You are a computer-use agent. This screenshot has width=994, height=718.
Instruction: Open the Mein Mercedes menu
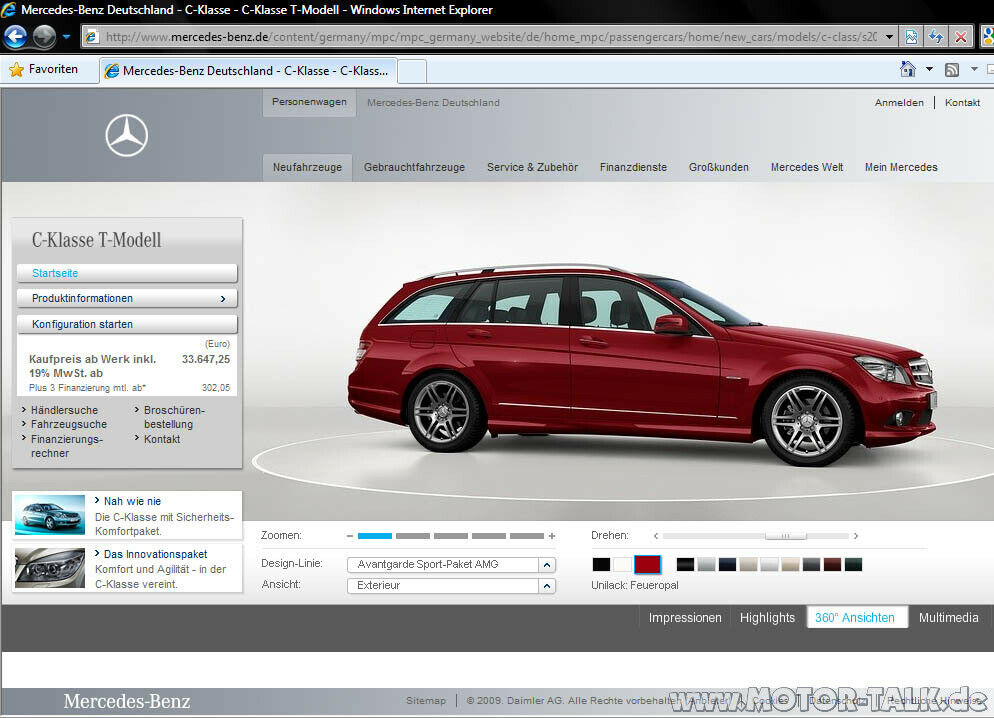(901, 167)
